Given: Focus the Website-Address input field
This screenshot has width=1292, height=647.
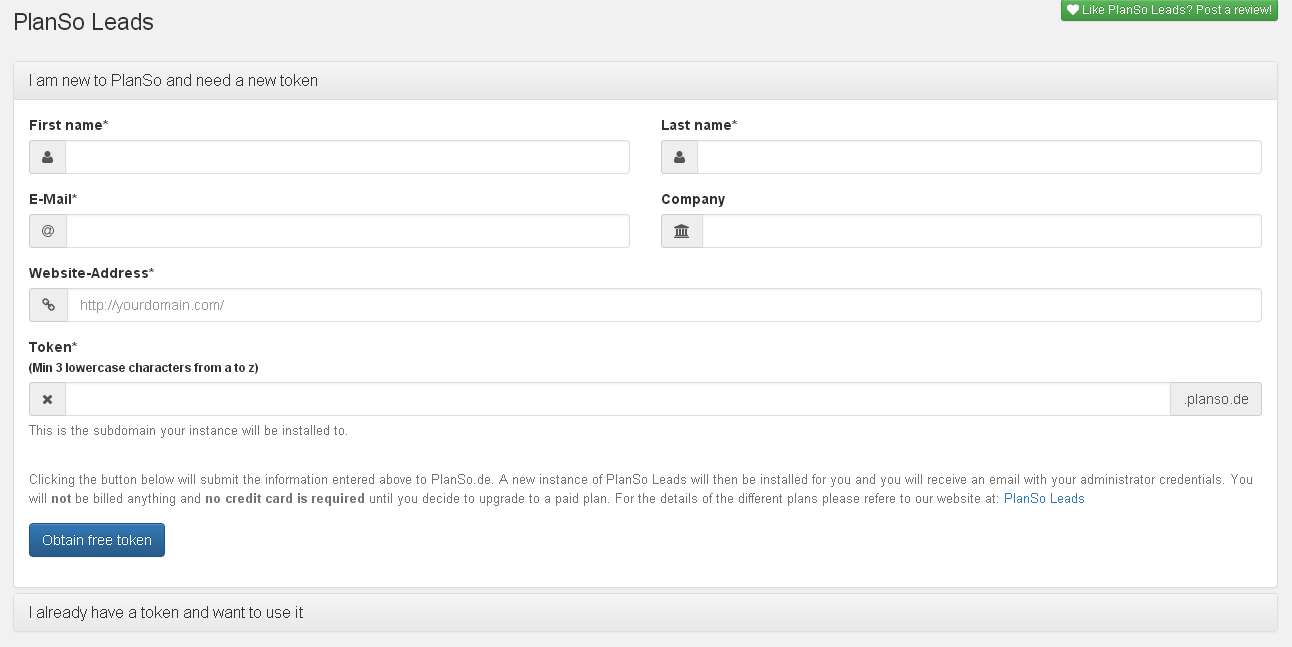Looking at the screenshot, I should tap(664, 305).
